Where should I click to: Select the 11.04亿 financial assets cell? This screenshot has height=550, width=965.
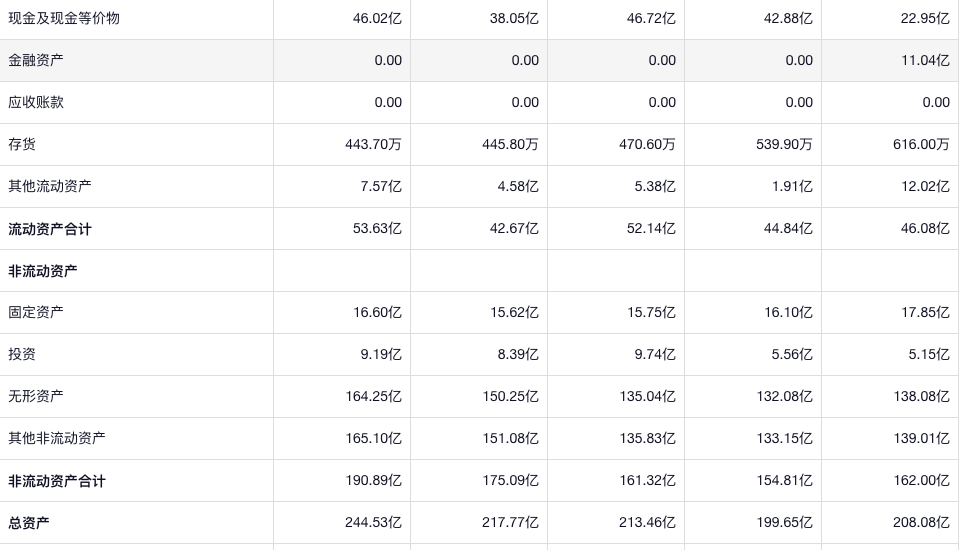(x=925, y=60)
